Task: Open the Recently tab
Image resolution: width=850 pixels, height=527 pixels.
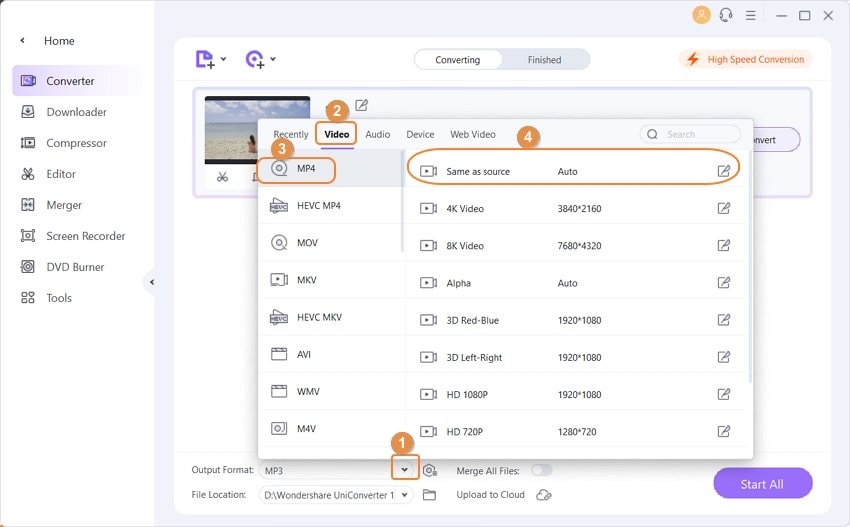Action: [x=291, y=134]
